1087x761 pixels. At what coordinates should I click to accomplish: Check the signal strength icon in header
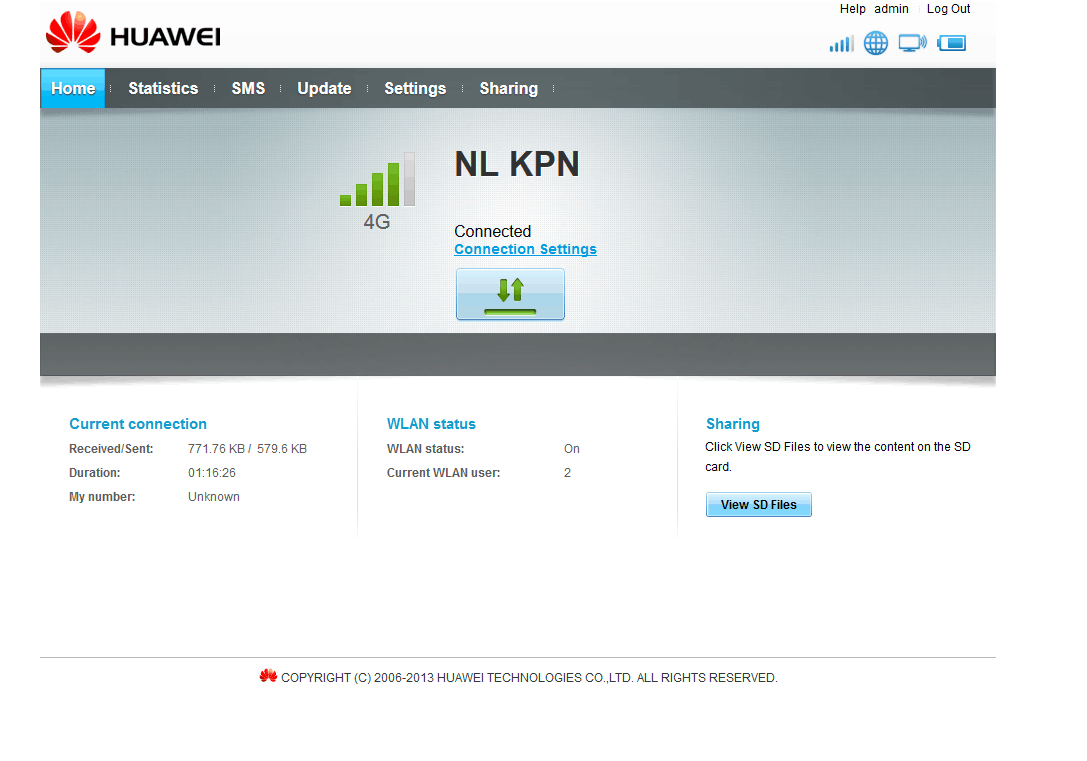tap(841, 44)
